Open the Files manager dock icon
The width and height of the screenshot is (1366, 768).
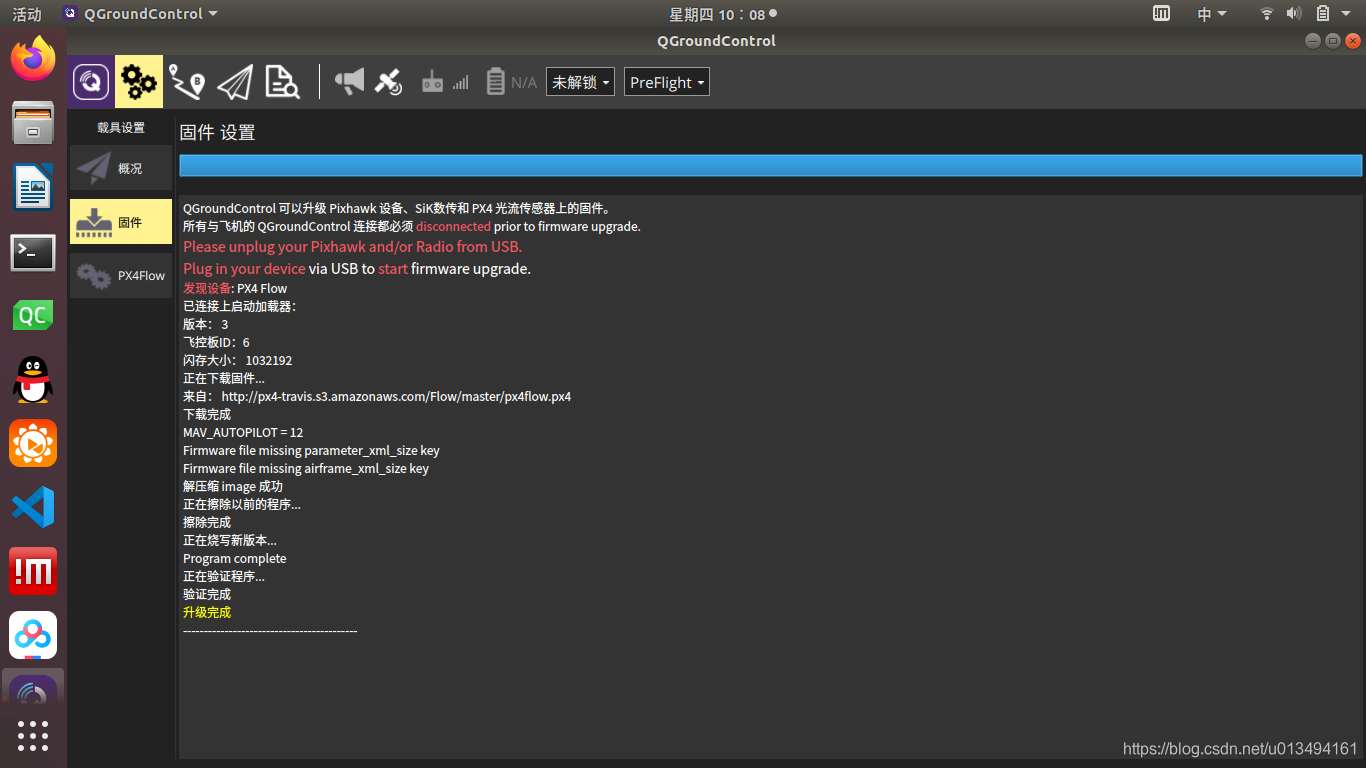pos(33,123)
